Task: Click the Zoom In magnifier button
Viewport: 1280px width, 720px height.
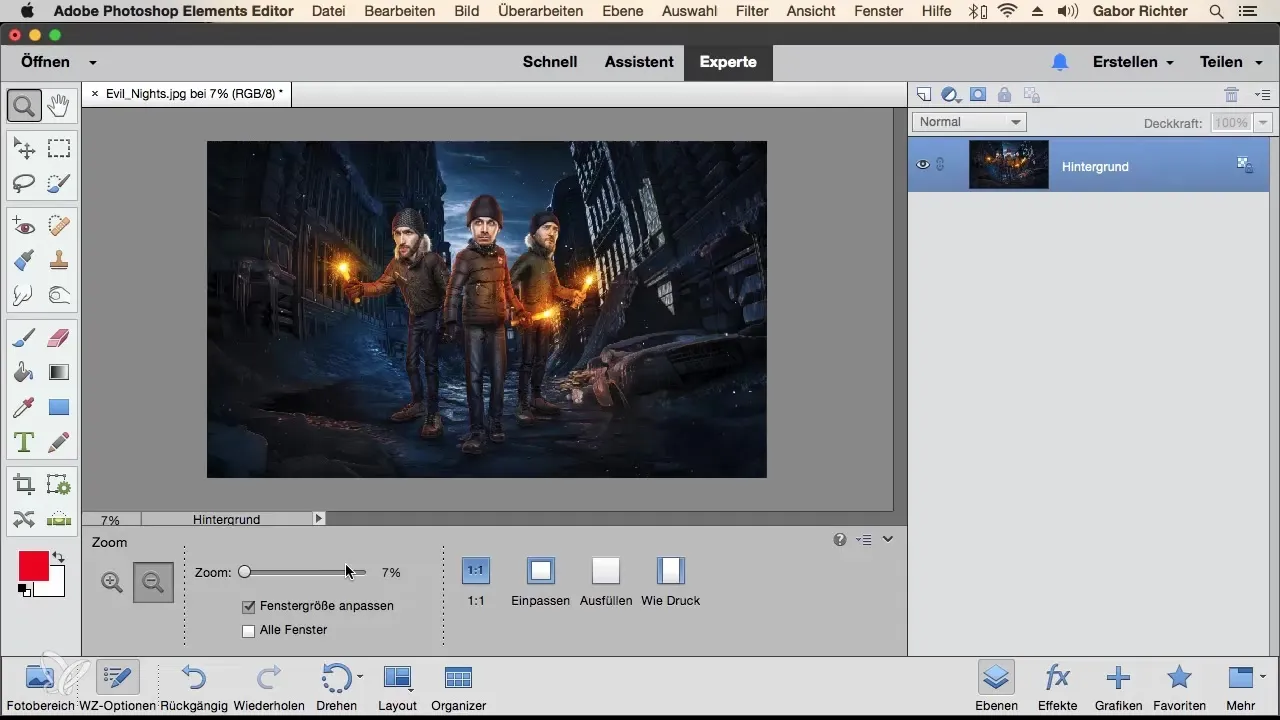Action: [112, 582]
